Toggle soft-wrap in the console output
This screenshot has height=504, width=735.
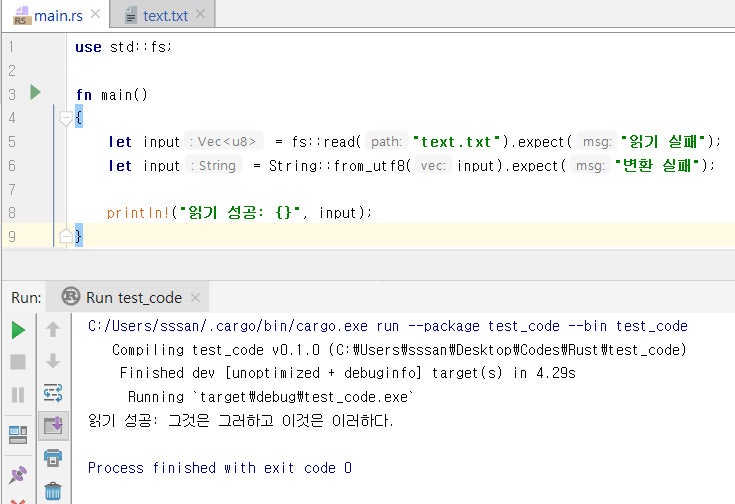pos(53,393)
